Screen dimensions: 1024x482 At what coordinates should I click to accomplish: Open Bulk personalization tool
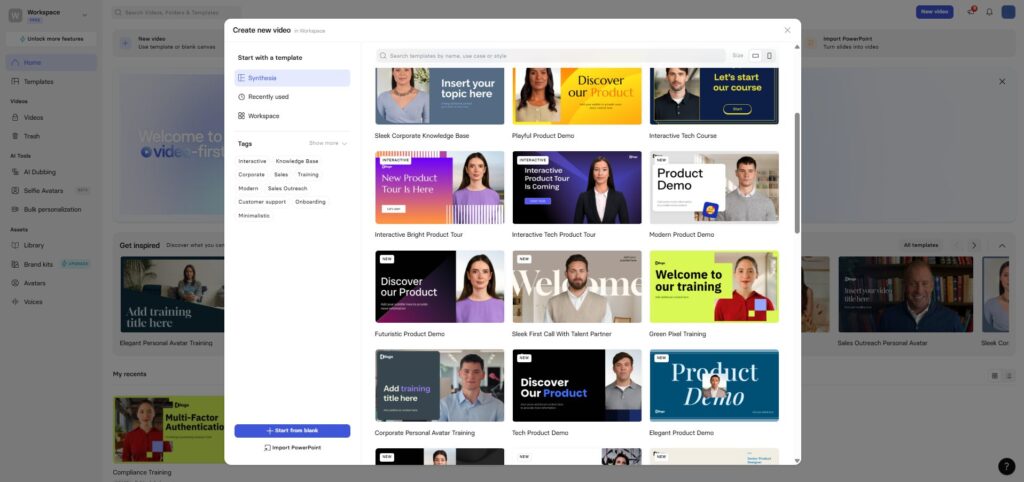(51, 210)
